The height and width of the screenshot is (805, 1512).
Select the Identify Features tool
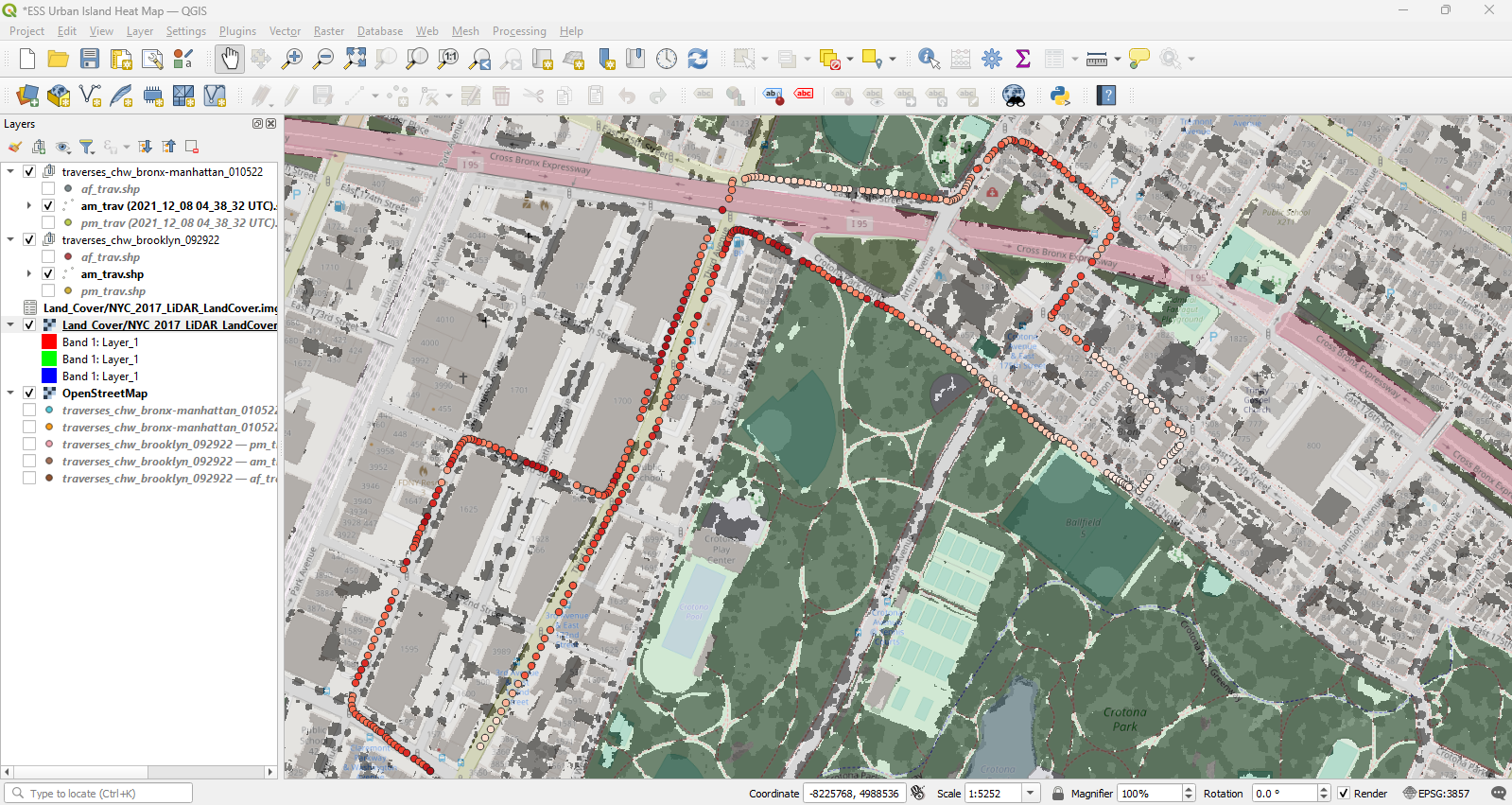(x=930, y=59)
